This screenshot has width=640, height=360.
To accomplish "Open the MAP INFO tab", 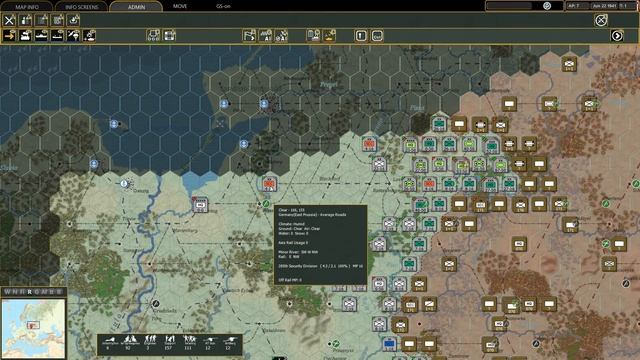I will (x=27, y=7).
